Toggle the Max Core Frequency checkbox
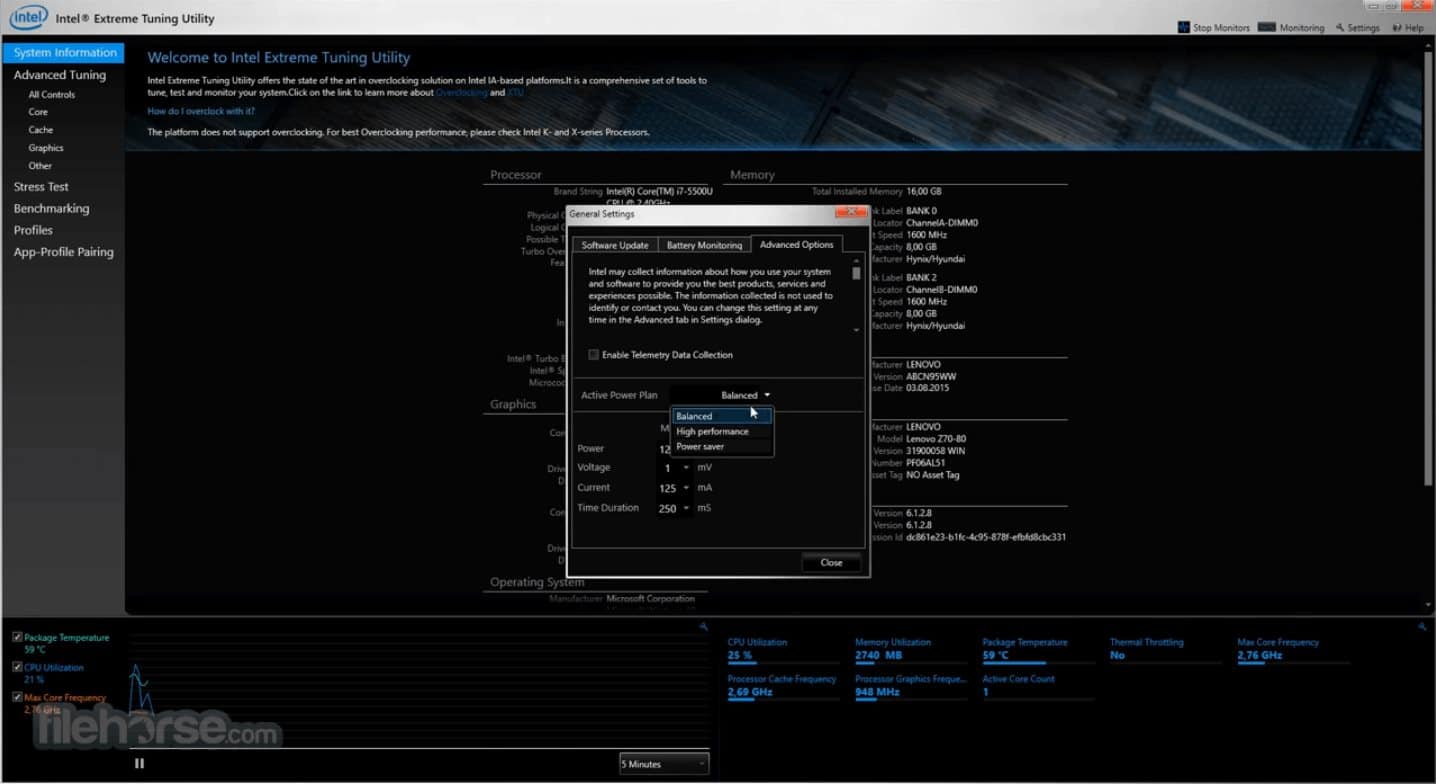This screenshot has height=784, width=1436. point(17,697)
